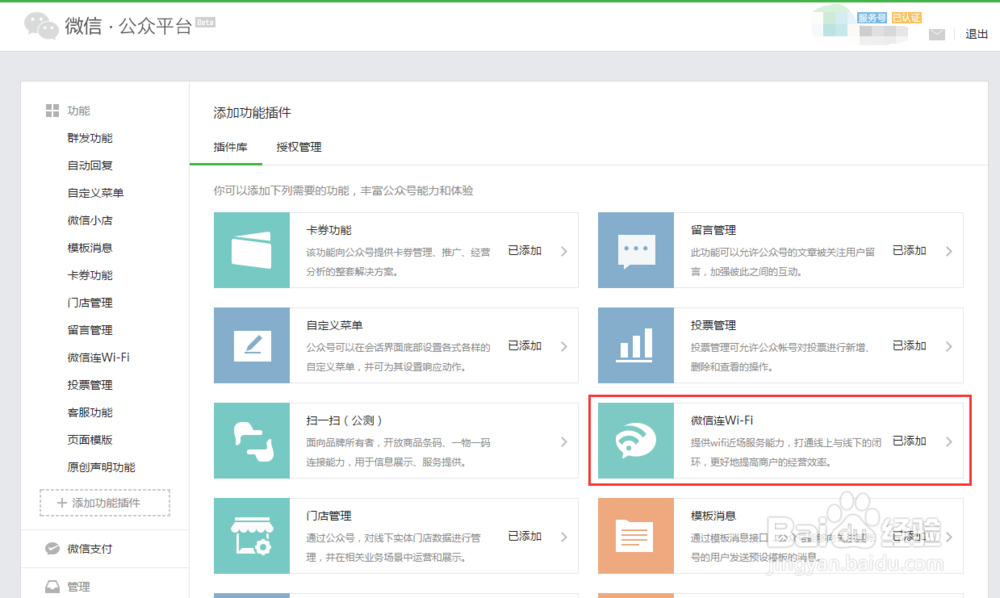Click the 功能 grid icon in the sidebar
Screen dimensions: 1000x598
[x=52, y=111]
